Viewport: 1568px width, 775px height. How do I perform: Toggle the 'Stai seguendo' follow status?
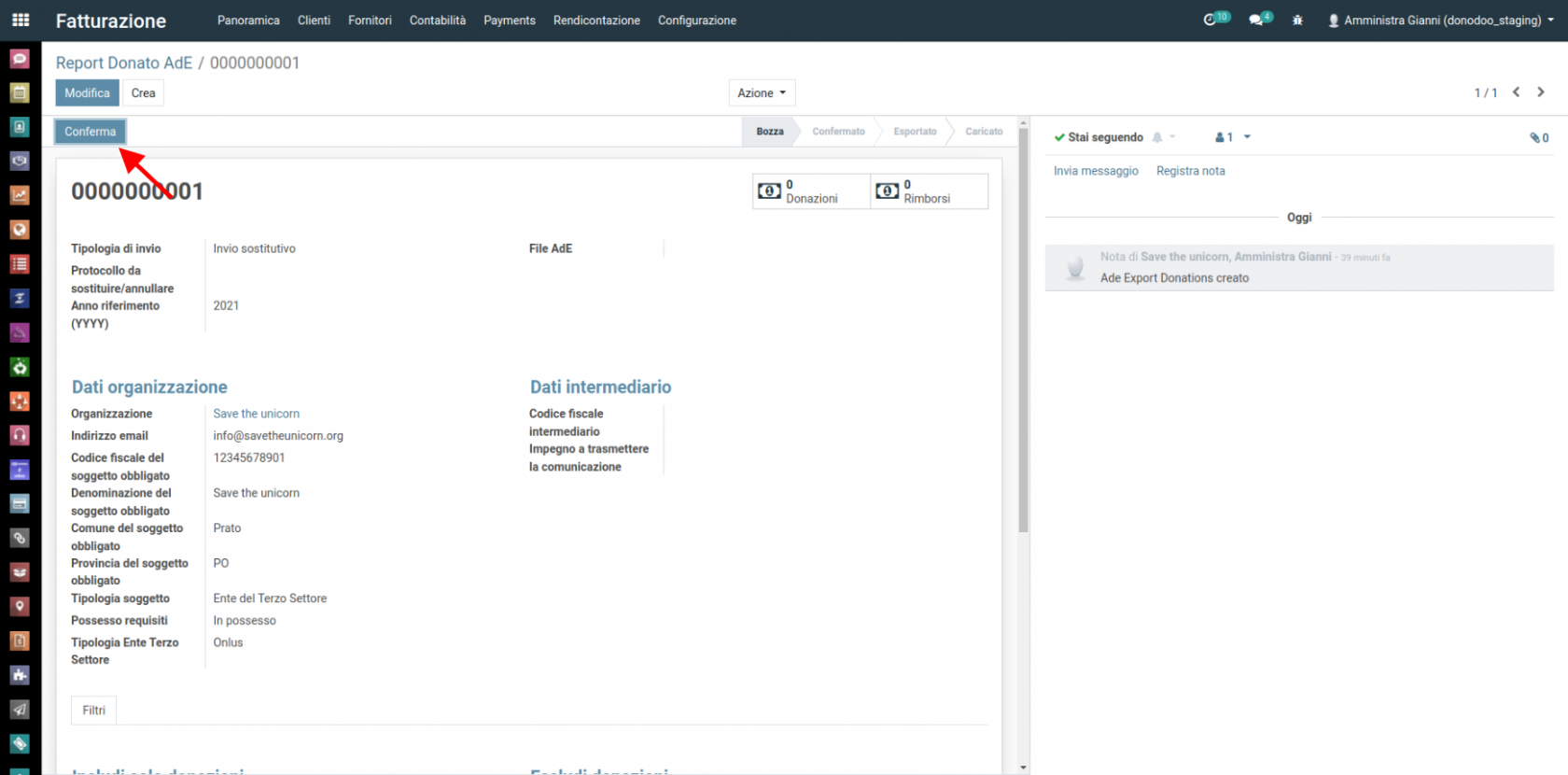1099,137
